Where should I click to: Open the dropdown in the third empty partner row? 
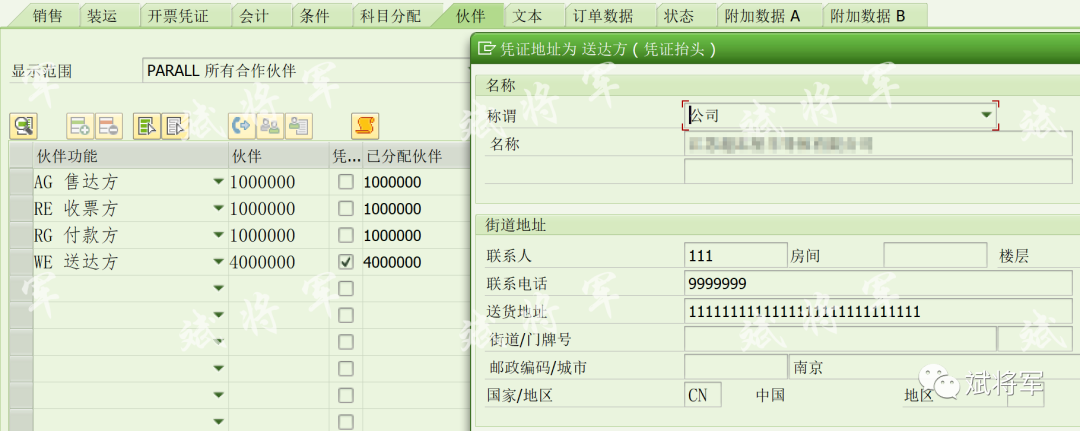218,342
